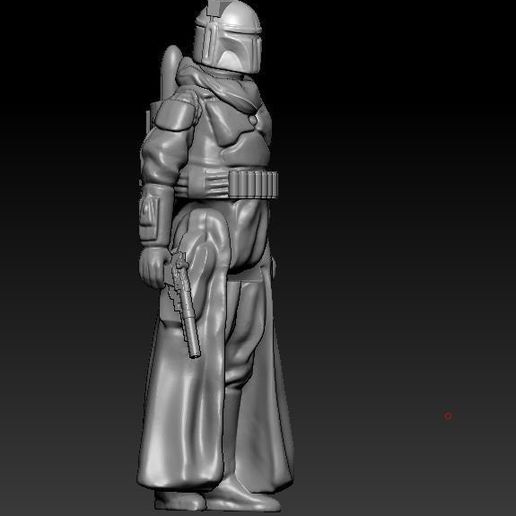Click the helmet visor of the sculpted figure
The image size is (516, 516).
pyautogui.click(x=237, y=50)
